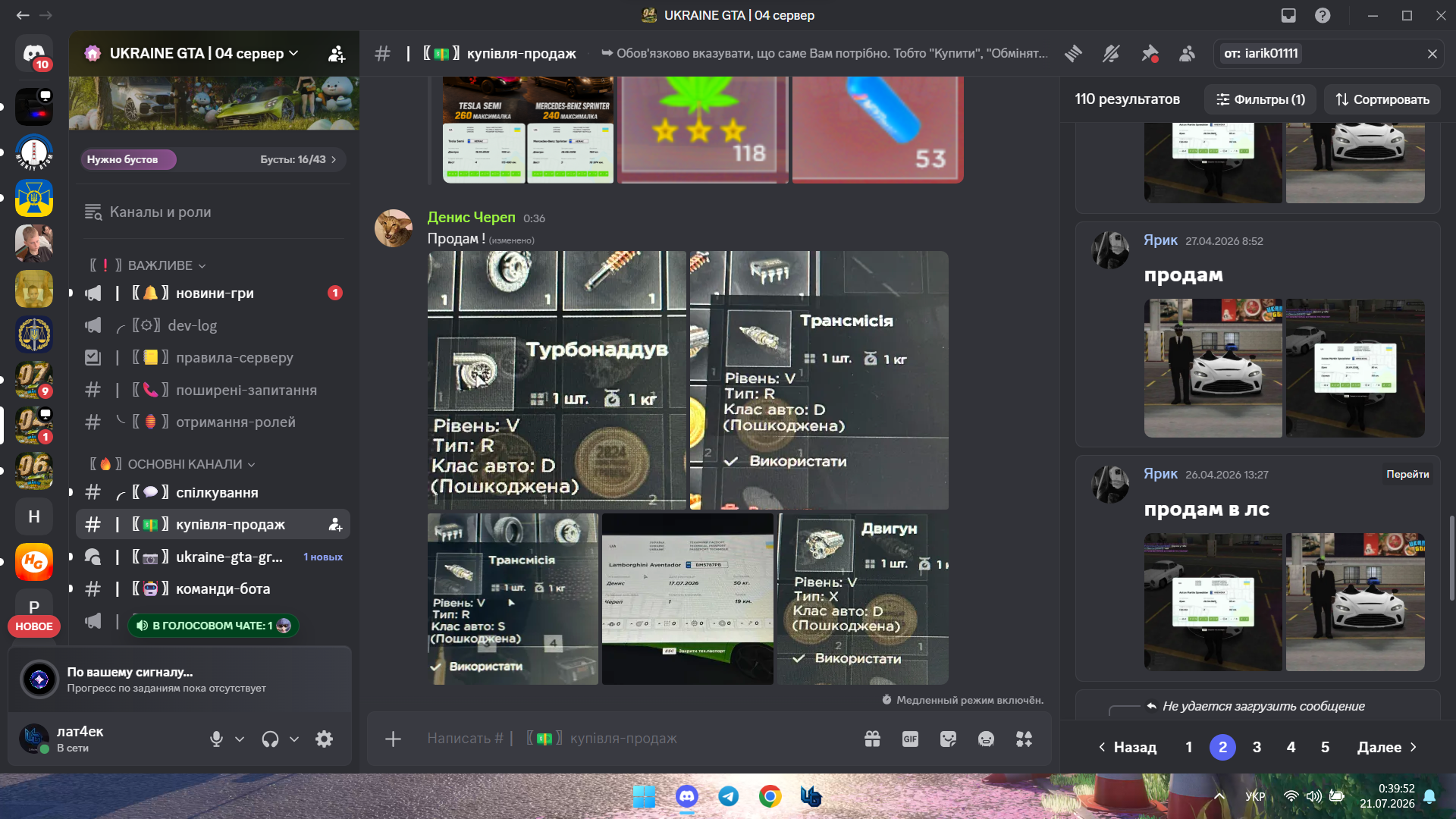Screen dimensions: 1456x819
Task: Open the спілкування channel
Action: click(213, 493)
